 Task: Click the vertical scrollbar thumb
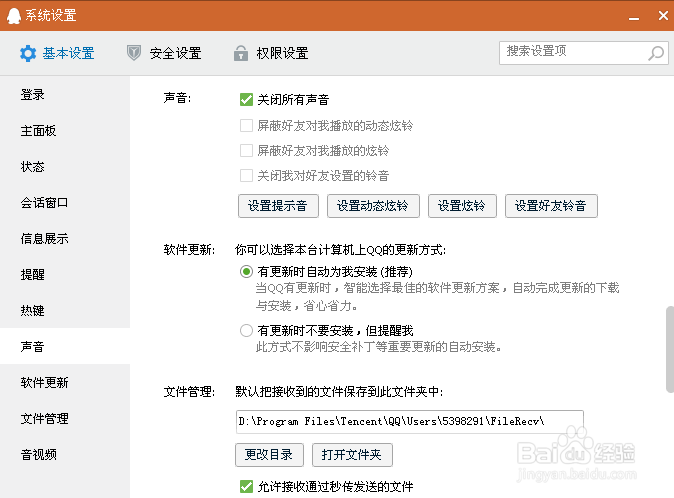pyautogui.click(x=670, y=349)
